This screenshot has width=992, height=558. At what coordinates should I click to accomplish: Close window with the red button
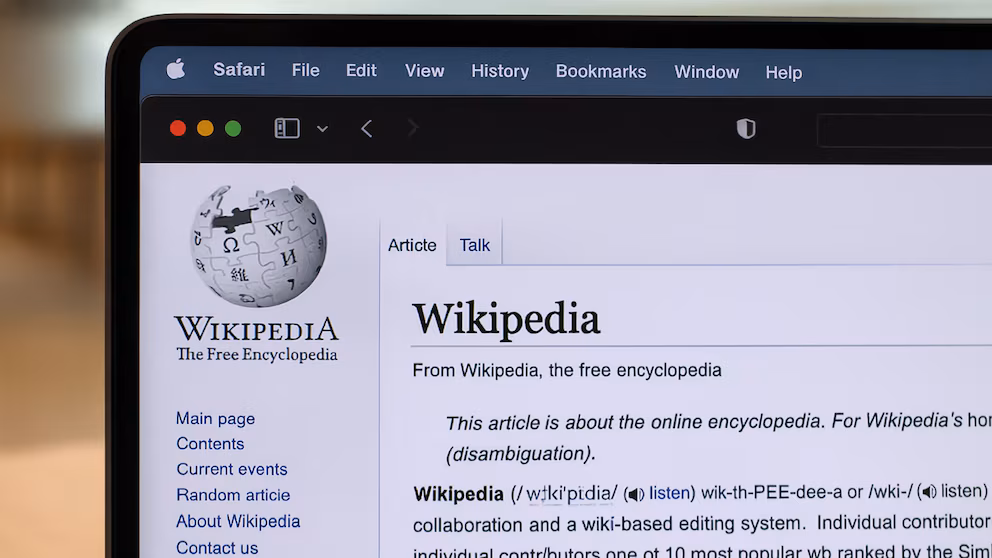click(178, 128)
